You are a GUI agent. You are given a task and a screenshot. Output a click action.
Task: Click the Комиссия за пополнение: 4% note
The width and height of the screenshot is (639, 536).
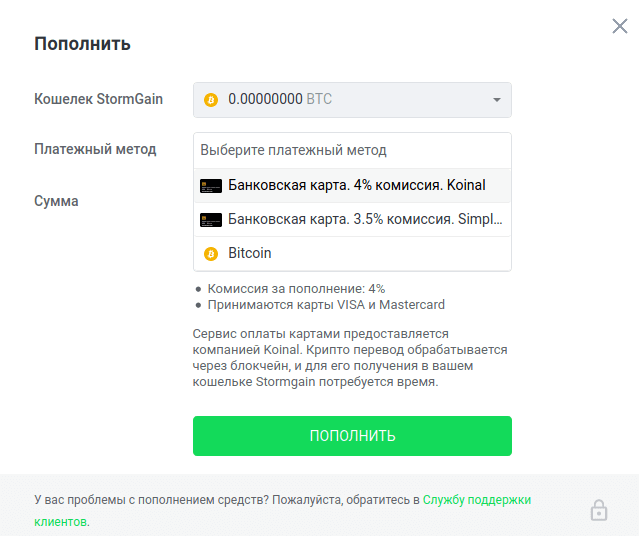click(295, 289)
